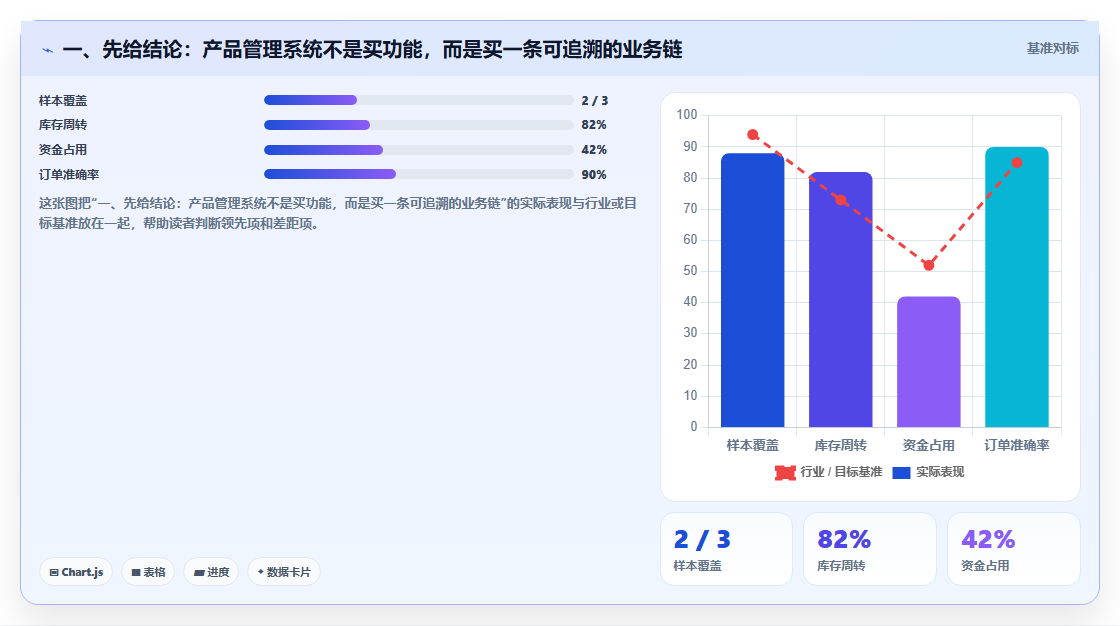Viewport: 1120px width, 626px height.
Task: Click the 样本覆盖 label in the progress list
Action: point(63,101)
